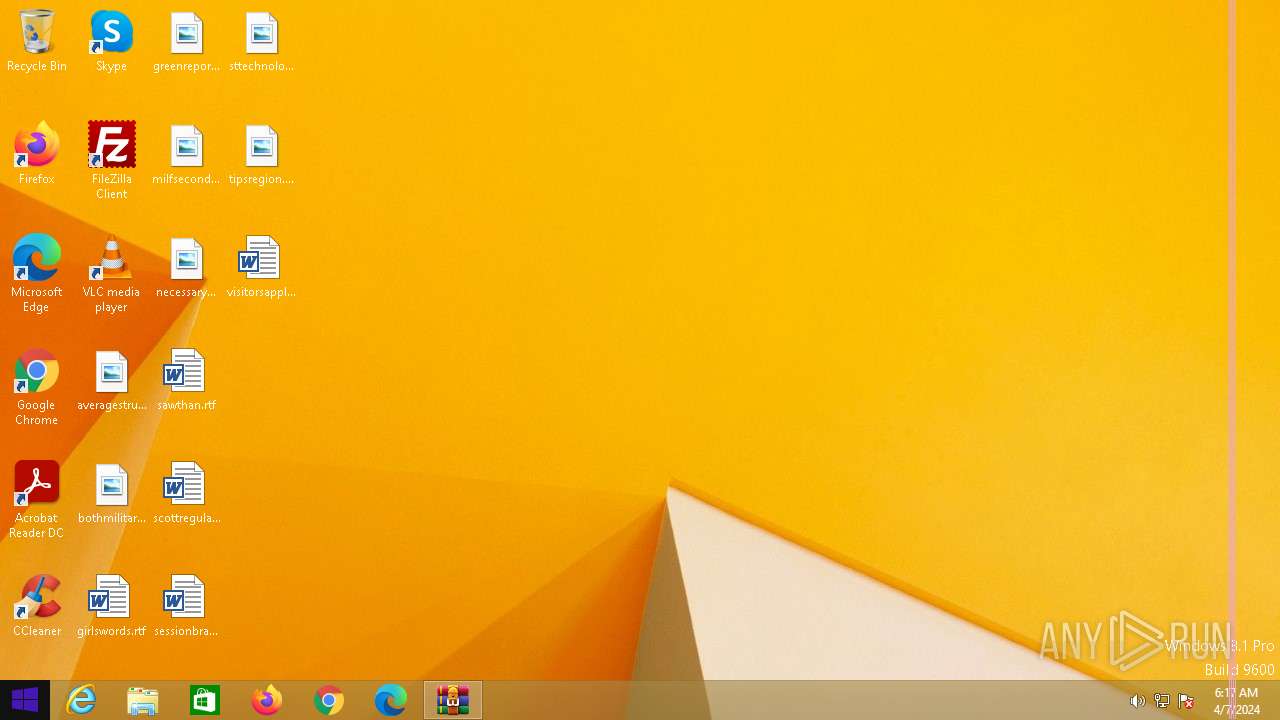
Task: Select the necessary... image file
Action: click(x=186, y=267)
